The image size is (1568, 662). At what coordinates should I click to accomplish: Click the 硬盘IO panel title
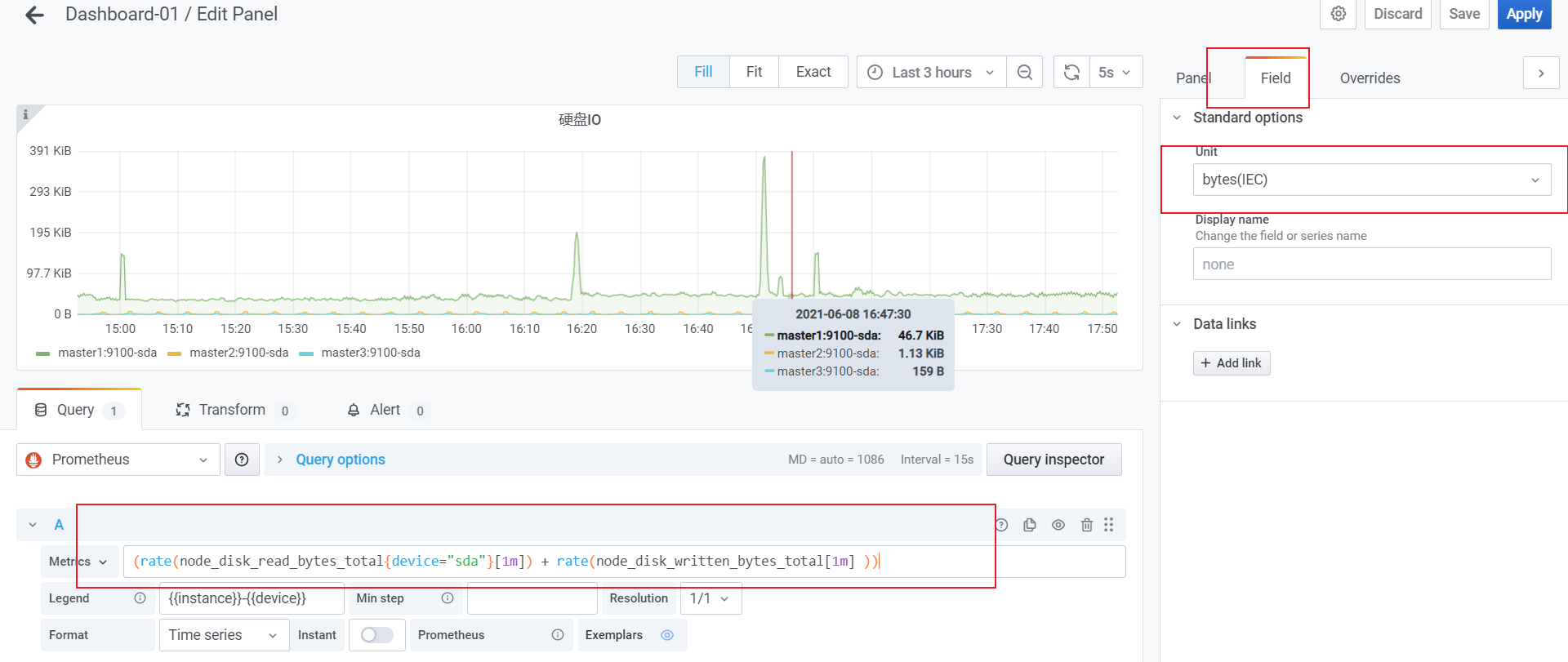(x=580, y=120)
